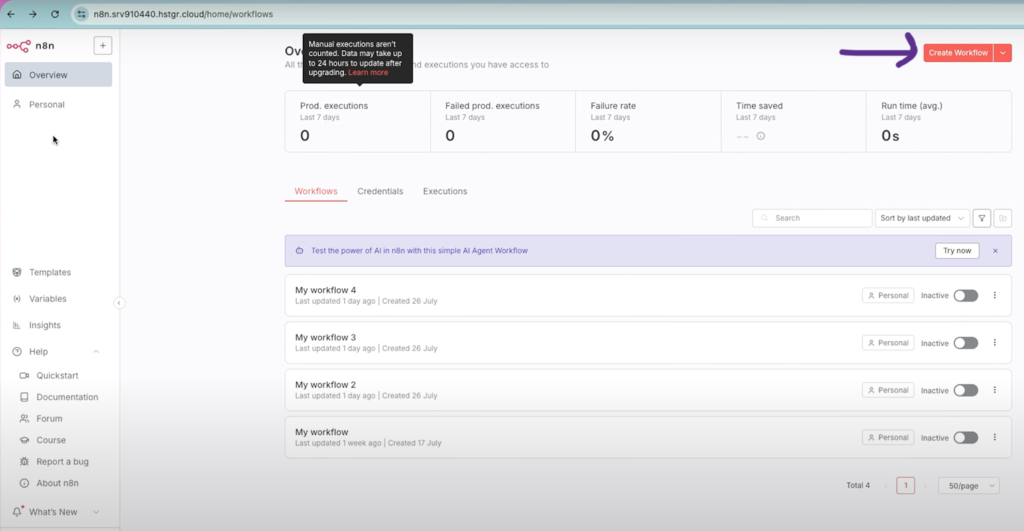
Task: Switch to the Workflows tab
Action: click(x=316, y=191)
